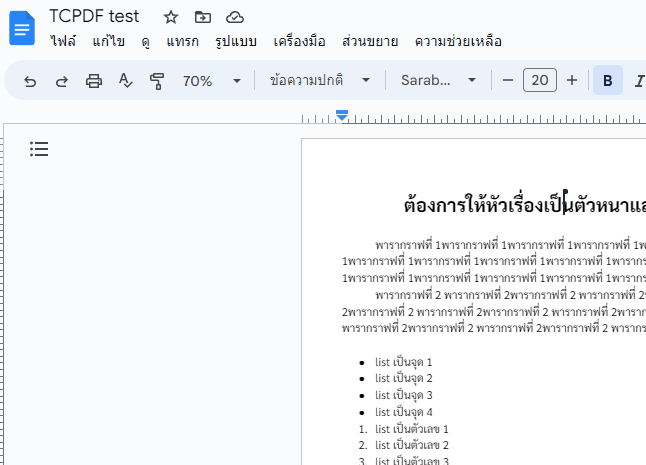The width and height of the screenshot is (646, 465).
Task: Click numbered item 'list เป็นตัวเลข 1'
Action: (x=412, y=429)
